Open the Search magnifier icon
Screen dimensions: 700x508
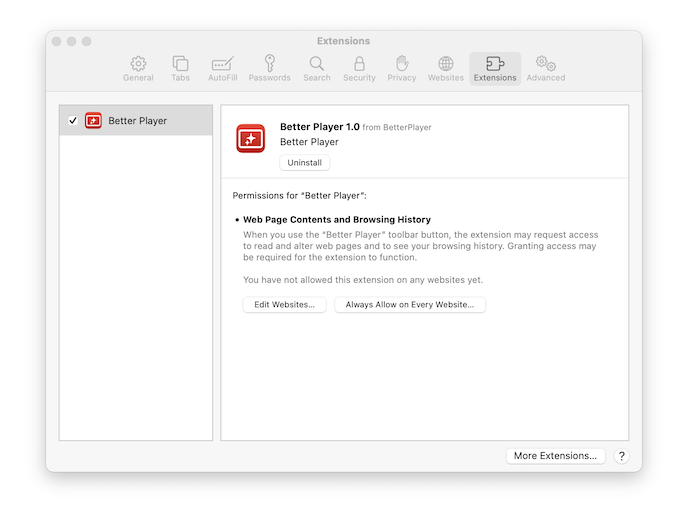point(317,63)
